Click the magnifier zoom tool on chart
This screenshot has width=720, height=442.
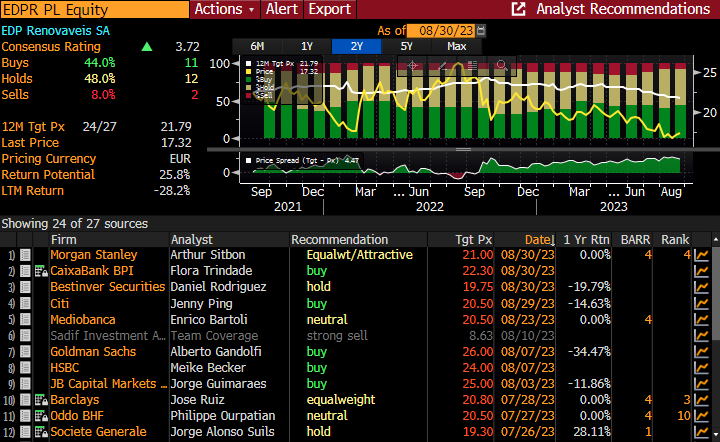pyautogui.click(x=502, y=65)
